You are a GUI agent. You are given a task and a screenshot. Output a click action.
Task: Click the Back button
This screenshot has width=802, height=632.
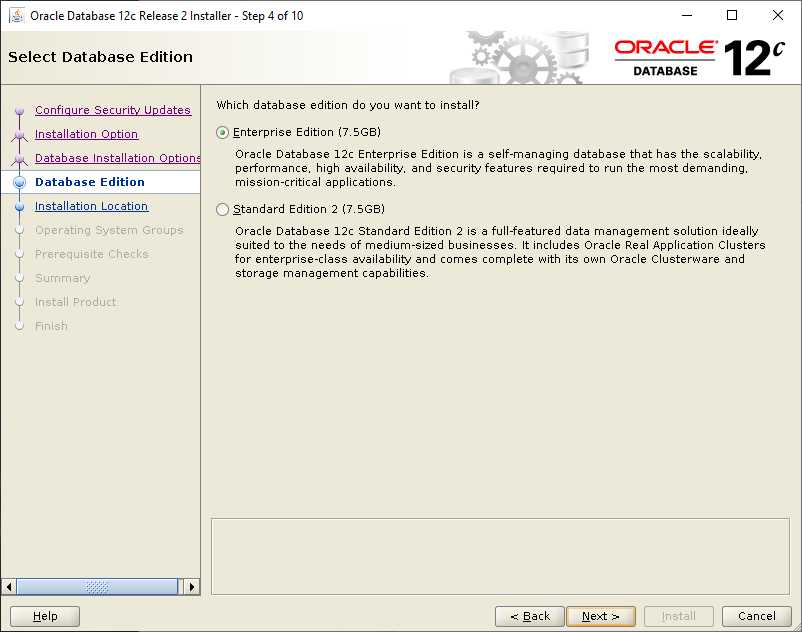[x=530, y=616]
